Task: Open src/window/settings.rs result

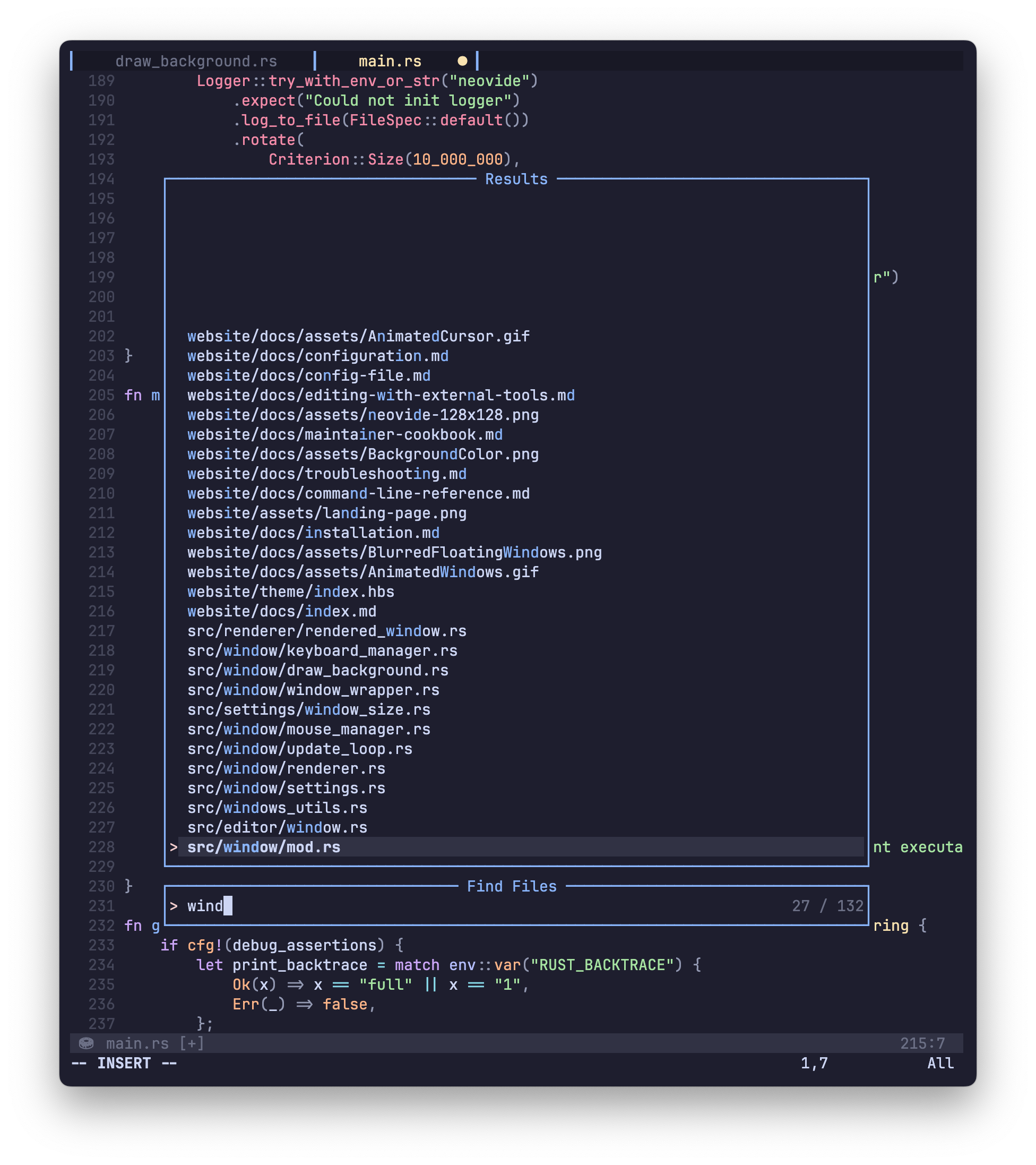Action: pyautogui.click(x=286, y=788)
